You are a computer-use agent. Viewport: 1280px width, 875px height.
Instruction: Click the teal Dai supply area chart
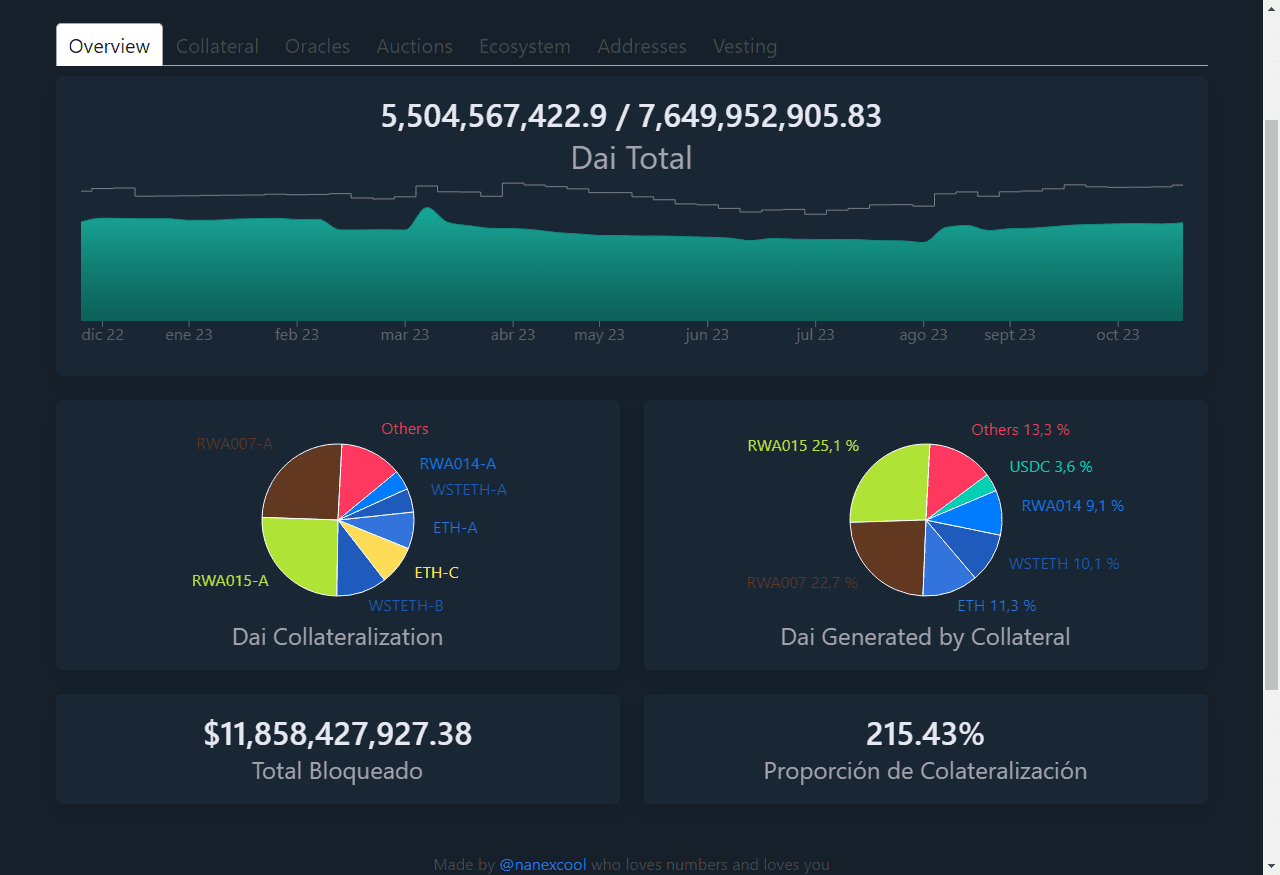coord(631,270)
